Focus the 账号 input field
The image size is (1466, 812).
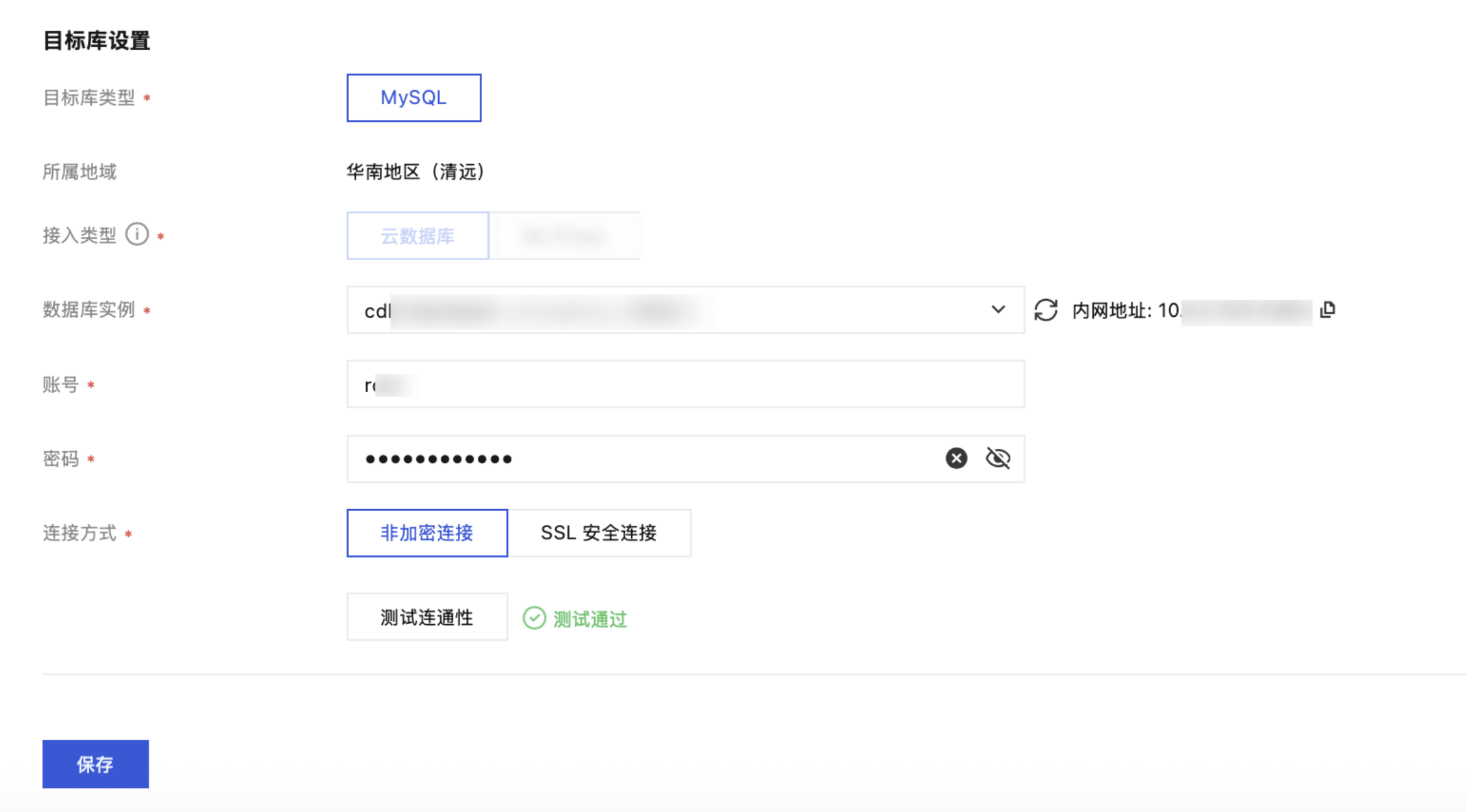[685, 384]
